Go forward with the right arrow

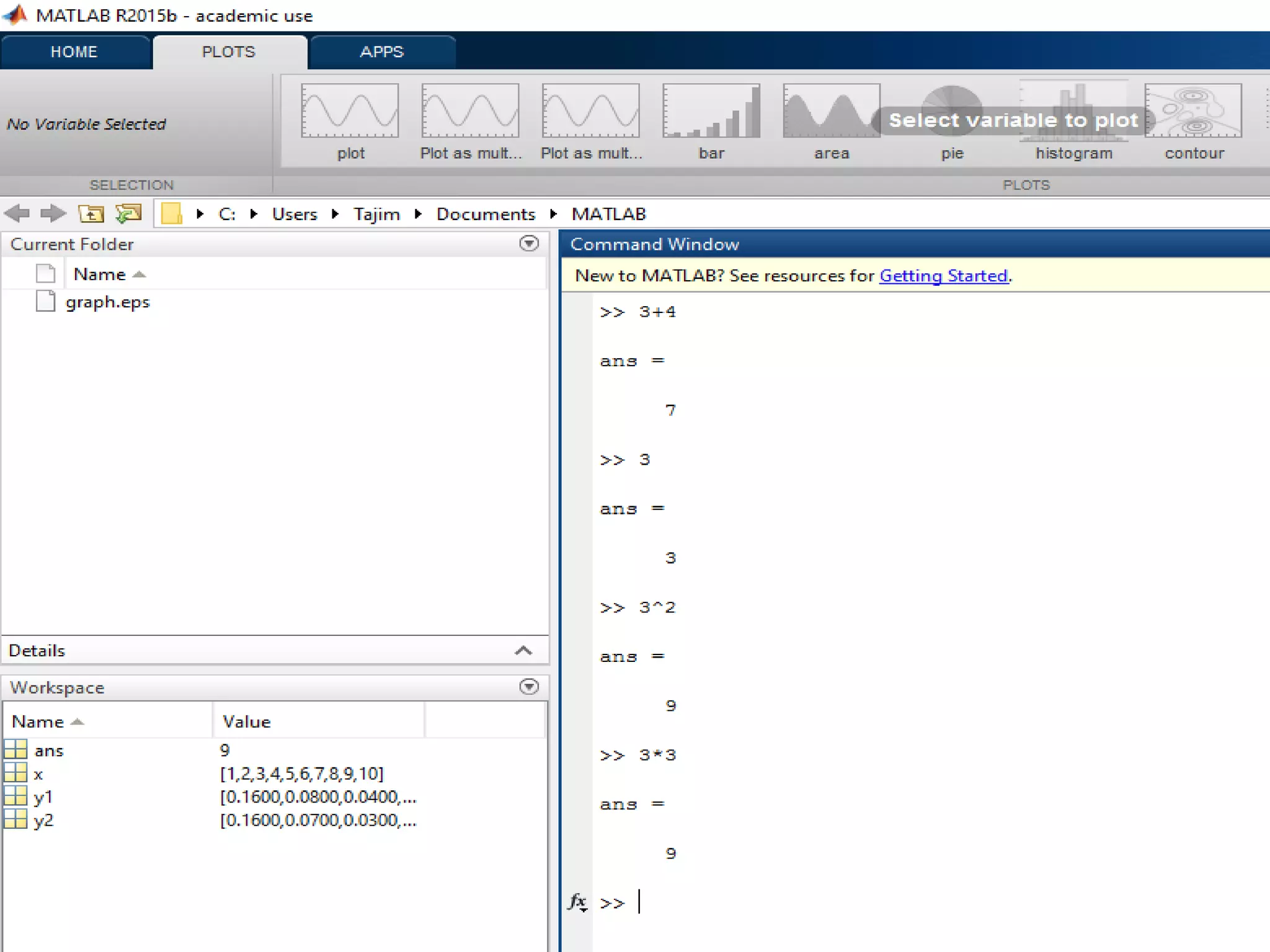53,213
